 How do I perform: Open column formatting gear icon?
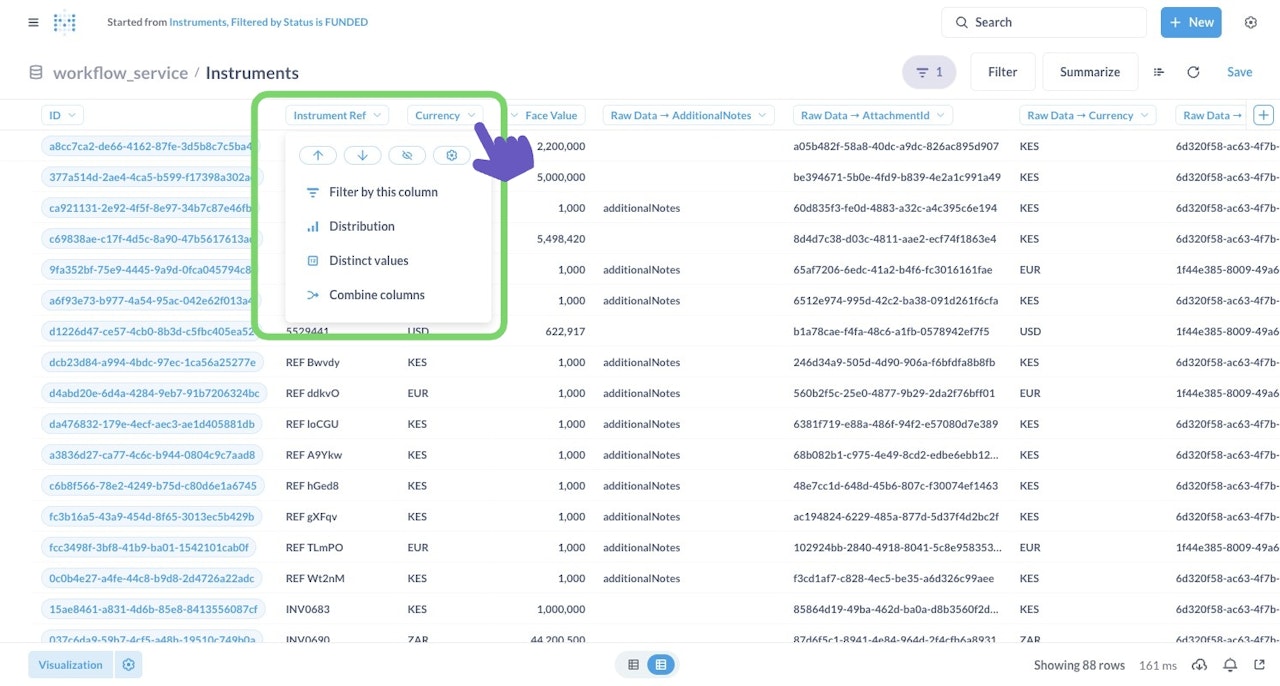click(x=452, y=155)
